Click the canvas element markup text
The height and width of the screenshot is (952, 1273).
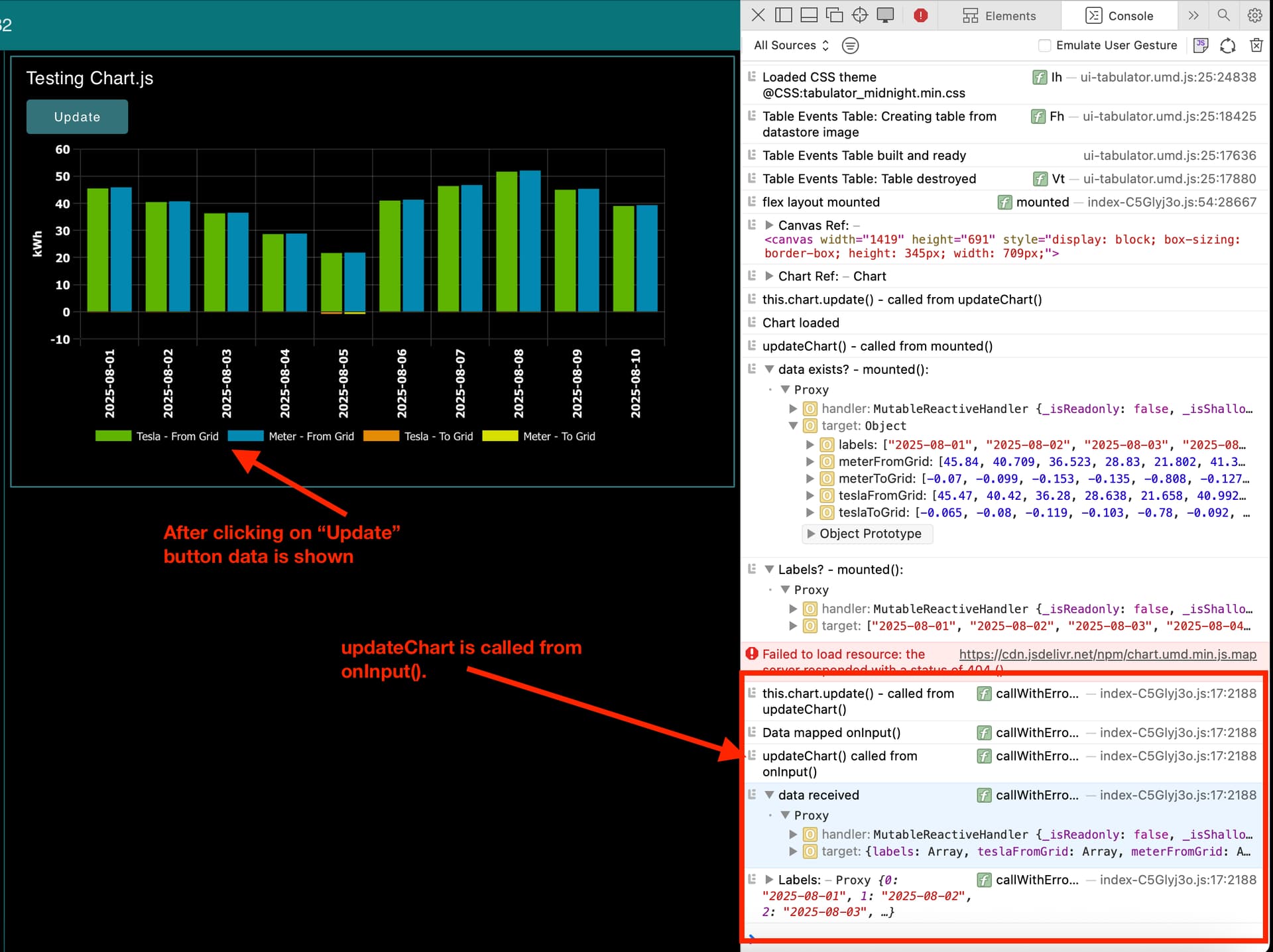[x=1002, y=247]
